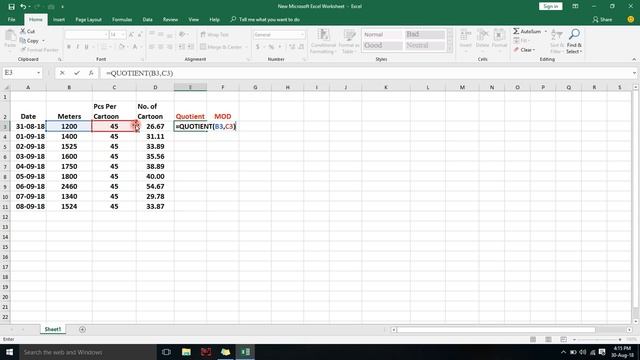This screenshot has height=360, width=640.
Task: Click the Windows Start button
Action: (x=9, y=352)
